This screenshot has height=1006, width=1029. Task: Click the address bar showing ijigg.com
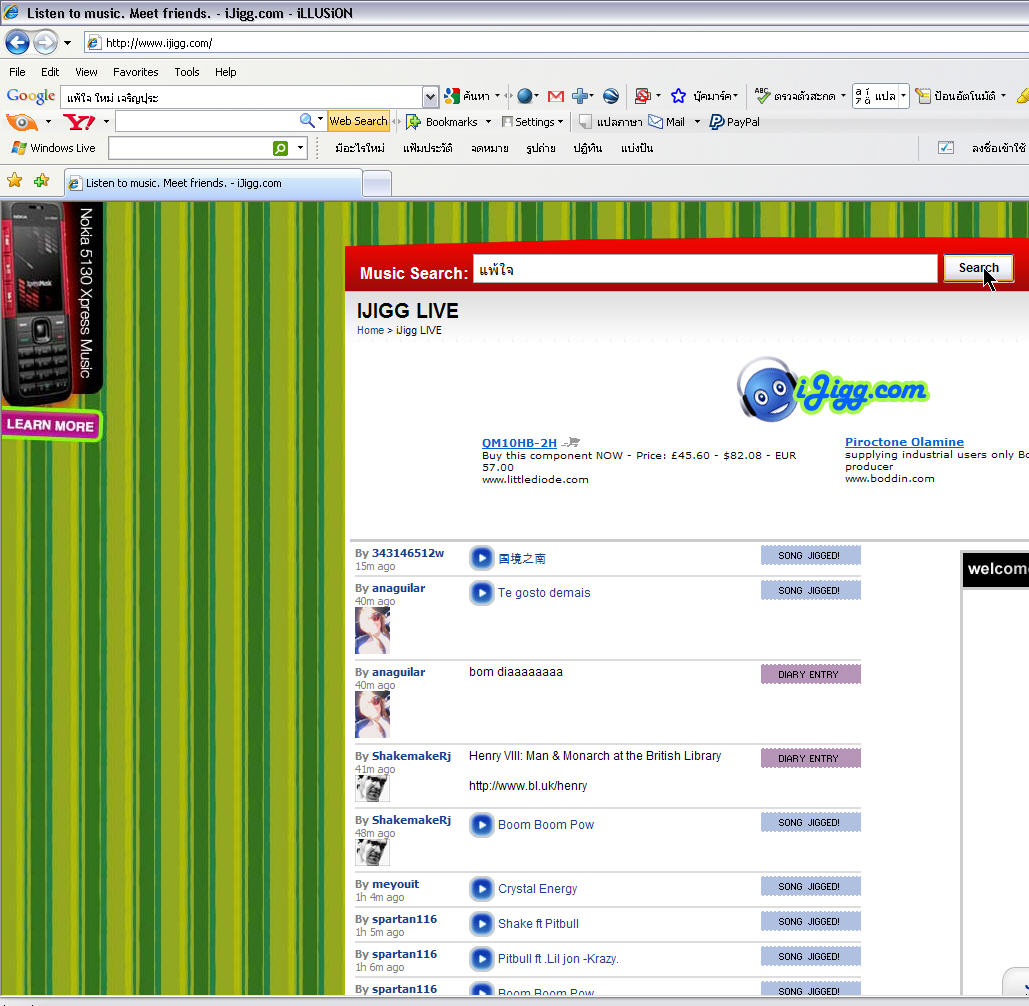558,43
